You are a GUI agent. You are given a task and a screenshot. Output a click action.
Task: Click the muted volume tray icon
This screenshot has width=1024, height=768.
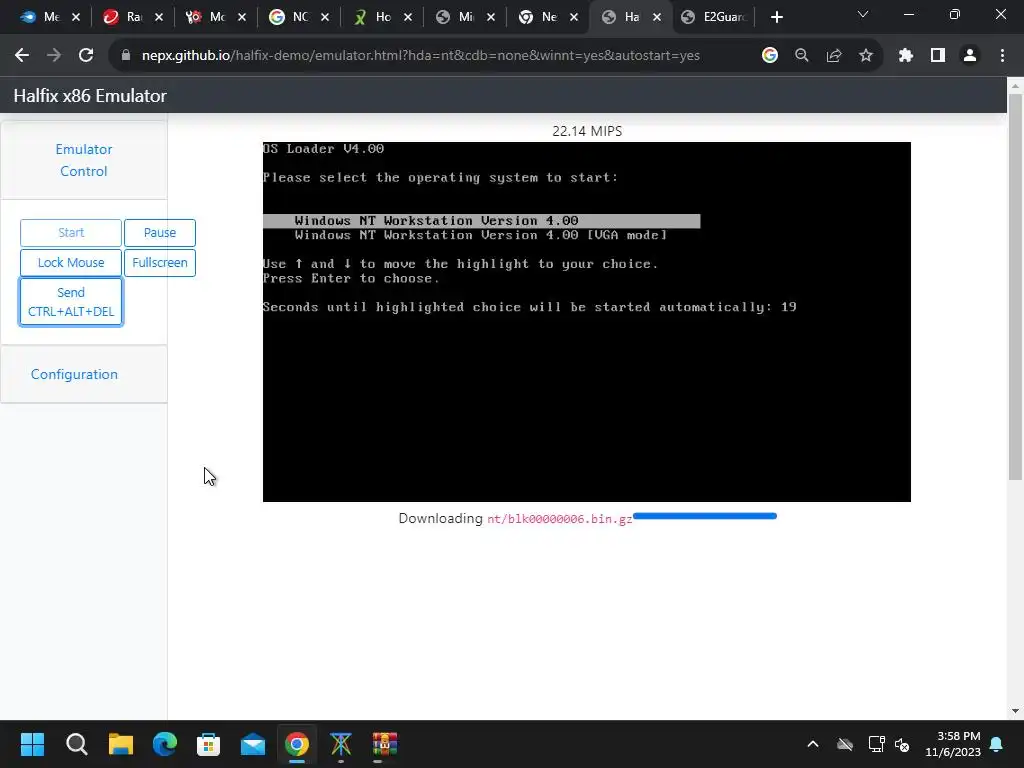coord(902,744)
